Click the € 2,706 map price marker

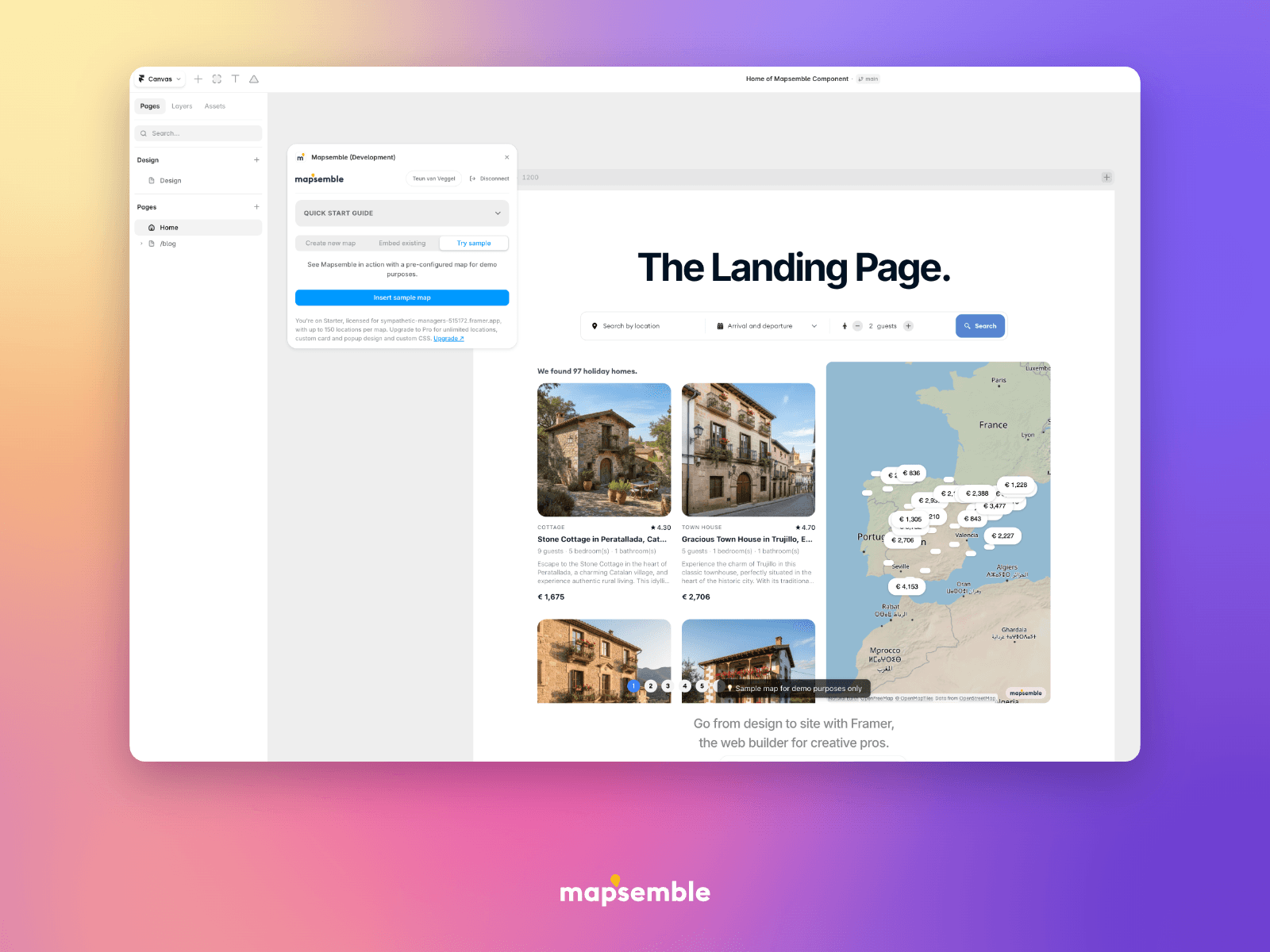[902, 540]
